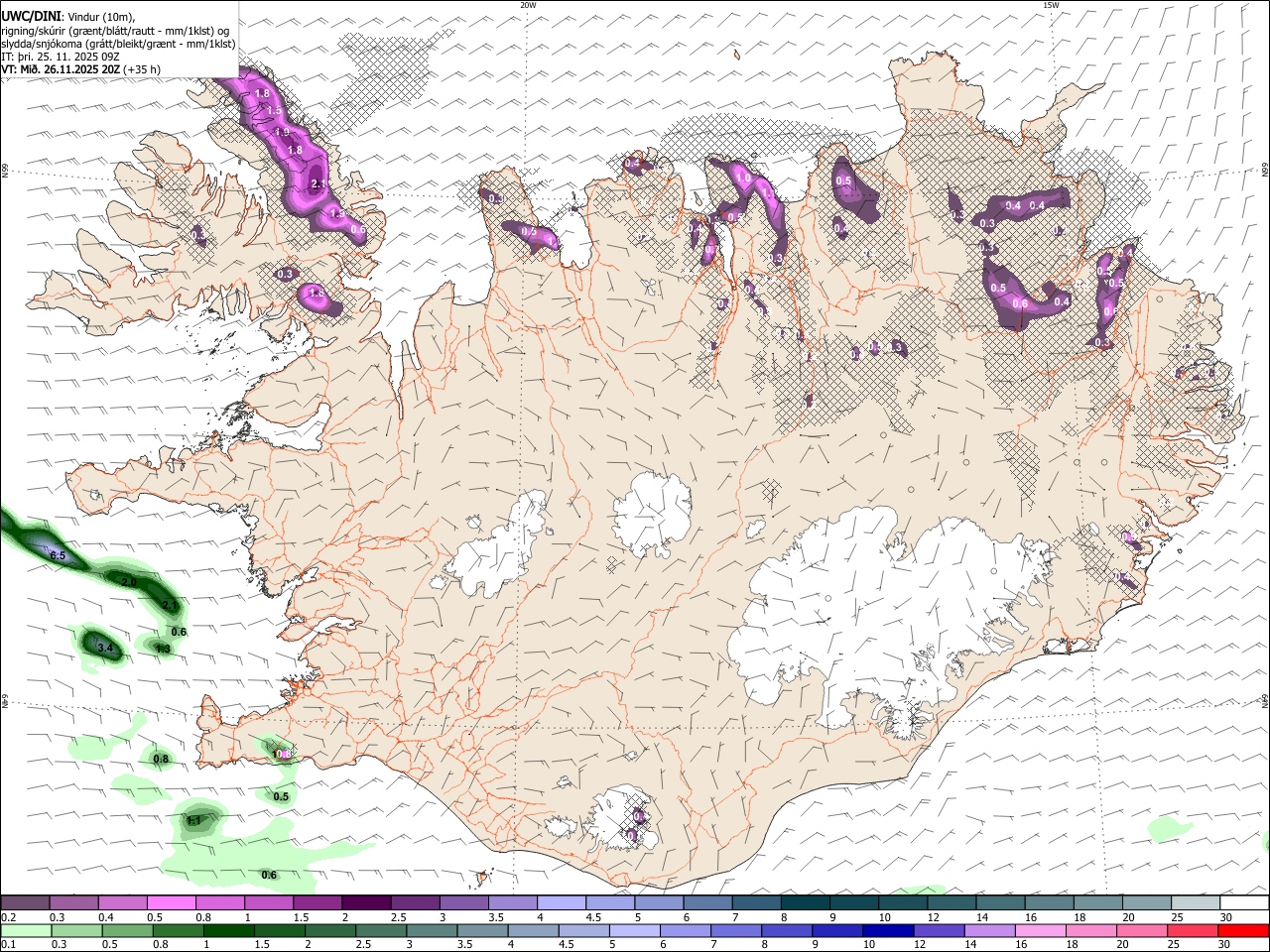Pick the lavender swatch starting at 3.5 on the snow scale
Viewport: 1270px width, 952px height.
tap(512, 902)
